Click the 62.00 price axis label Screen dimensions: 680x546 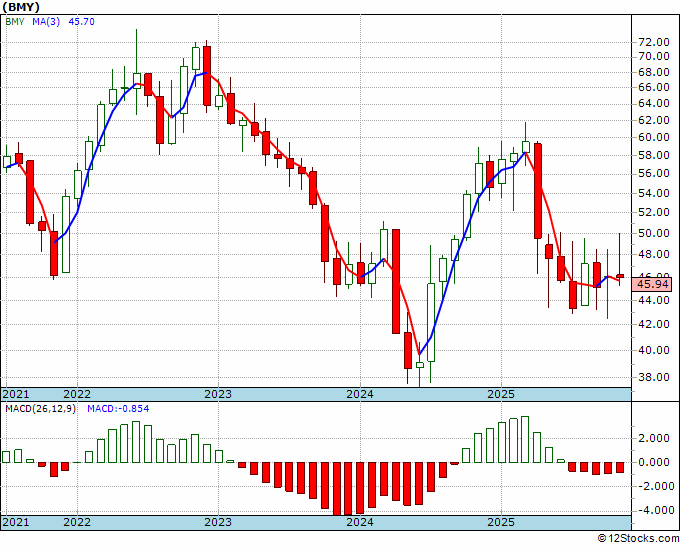click(654, 120)
